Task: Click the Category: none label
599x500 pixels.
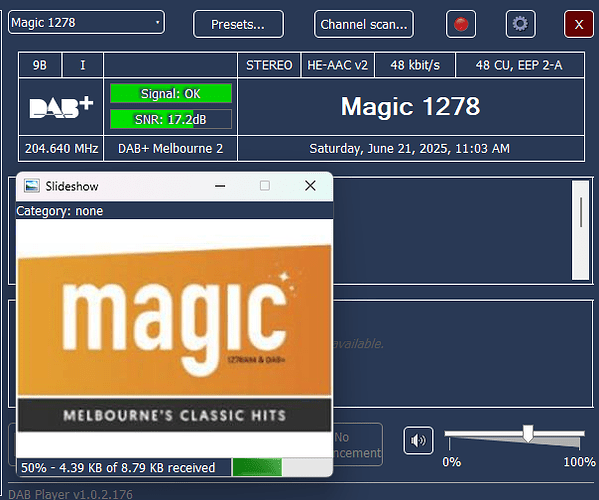Action: 60,211
